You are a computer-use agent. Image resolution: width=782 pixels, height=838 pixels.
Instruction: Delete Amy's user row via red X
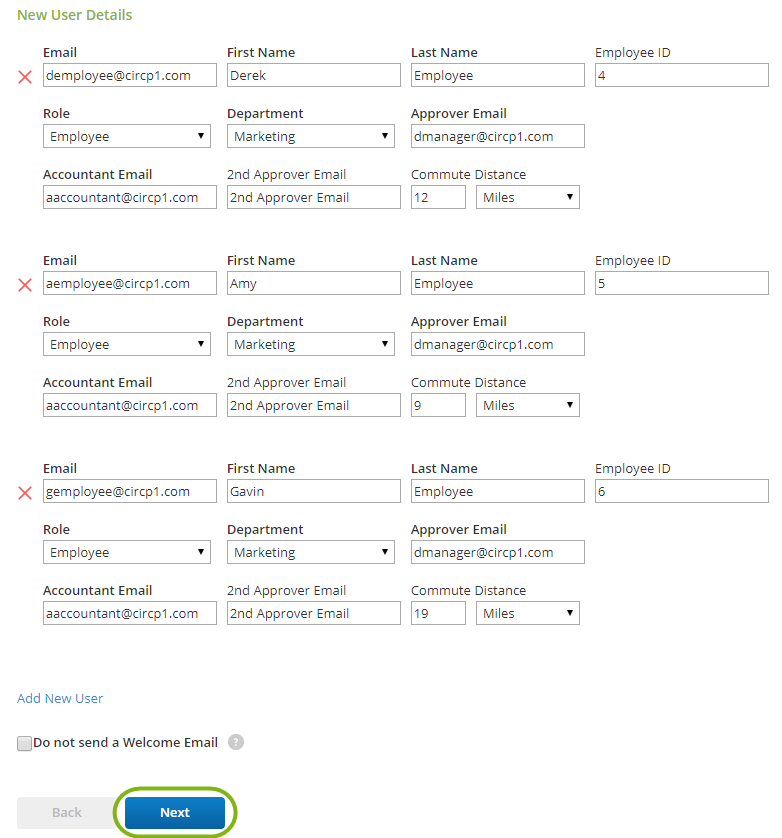(x=24, y=284)
